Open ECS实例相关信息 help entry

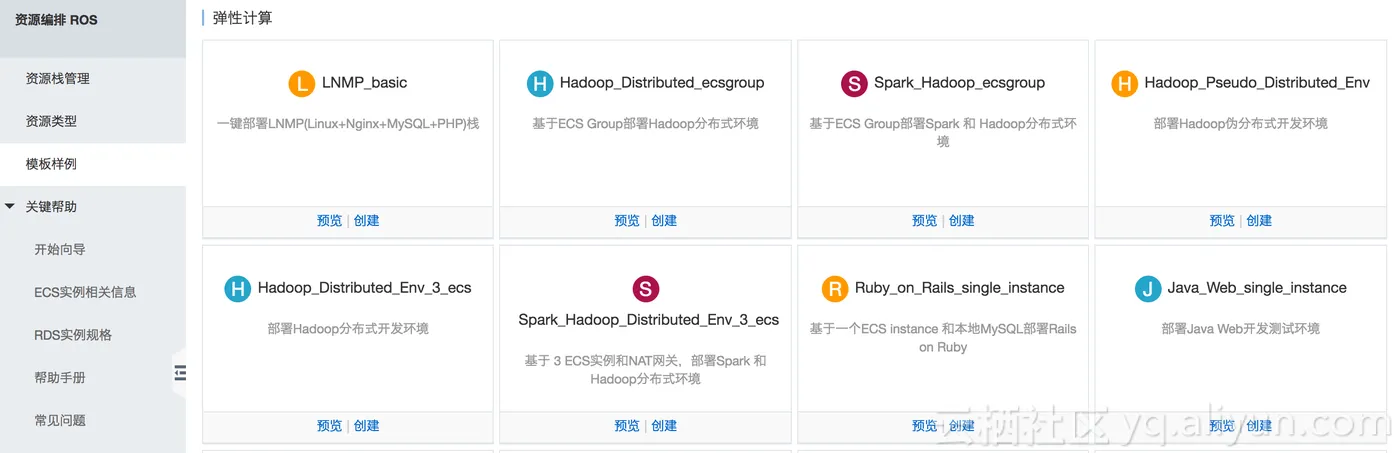85,293
